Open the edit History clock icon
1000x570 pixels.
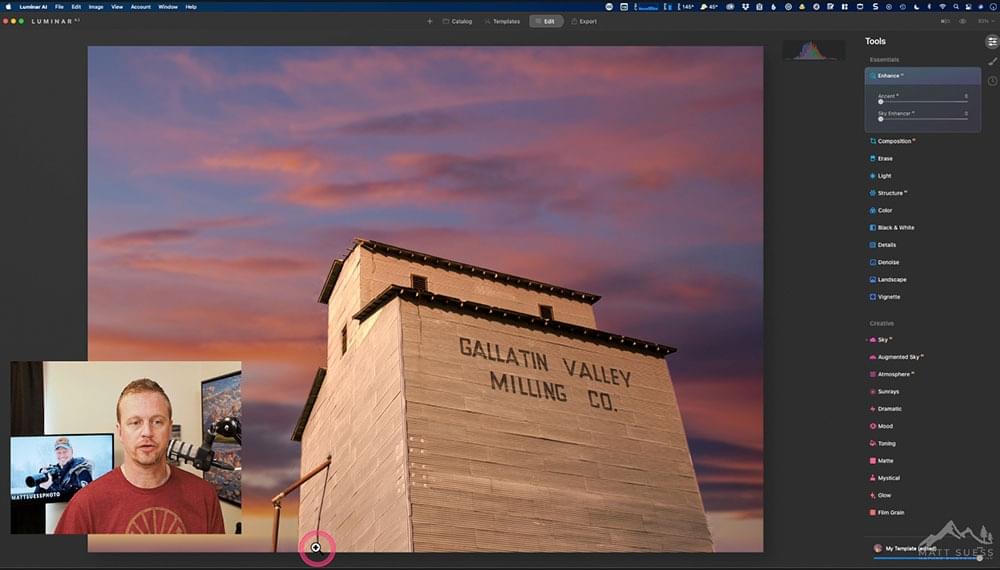click(991, 81)
